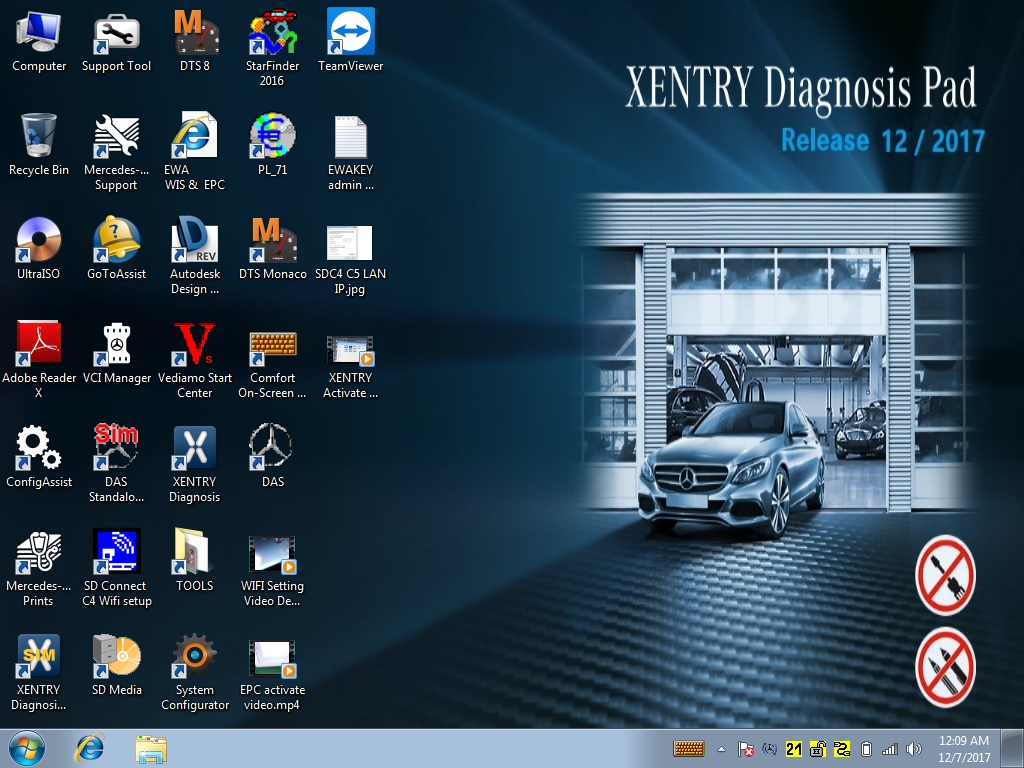Open StarFinder 2016
The width and height of the screenshot is (1024, 768).
(x=272, y=47)
